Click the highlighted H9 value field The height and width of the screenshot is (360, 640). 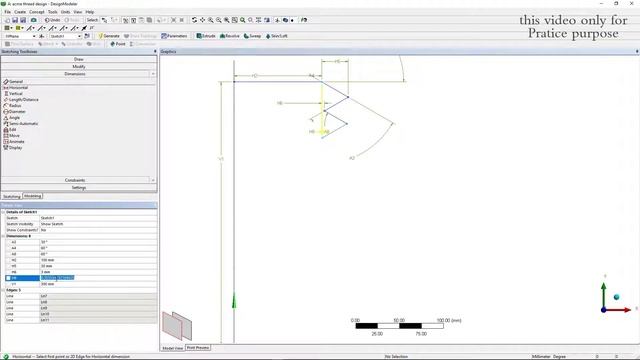coord(98,278)
